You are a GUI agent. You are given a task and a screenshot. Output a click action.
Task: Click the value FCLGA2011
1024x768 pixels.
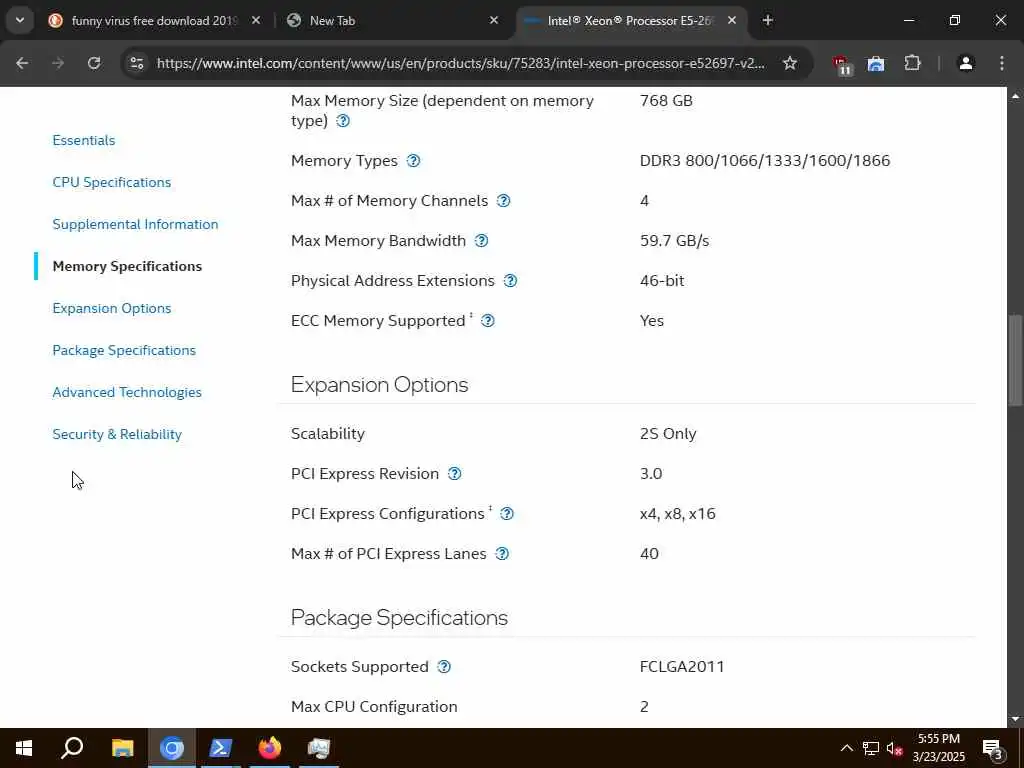682,667
